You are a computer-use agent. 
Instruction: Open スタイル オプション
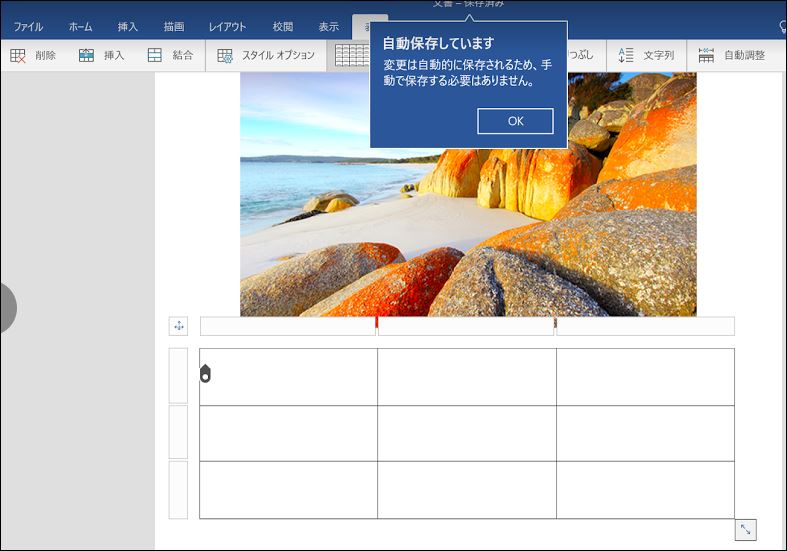(x=266, y=55)
